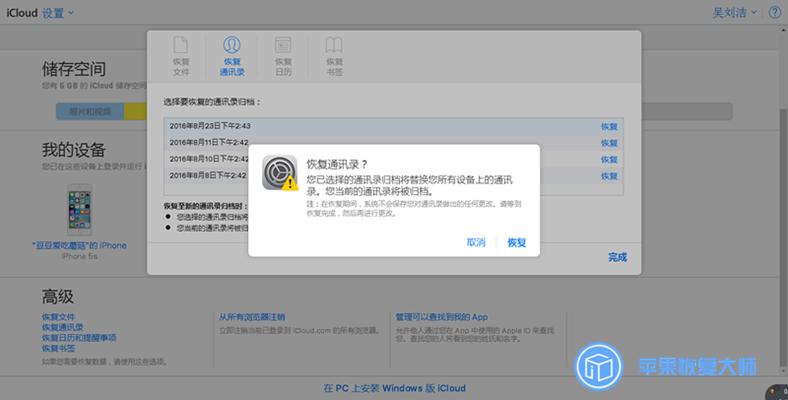Screen dimensions: 788x400
Task: Open the Restore Files tab icon (恢复文件)
Action: click(181, 56)
